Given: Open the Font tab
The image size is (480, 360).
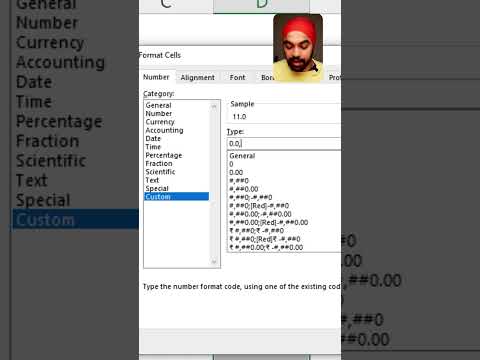Looking at the screenshot, I should click(237, 78).
